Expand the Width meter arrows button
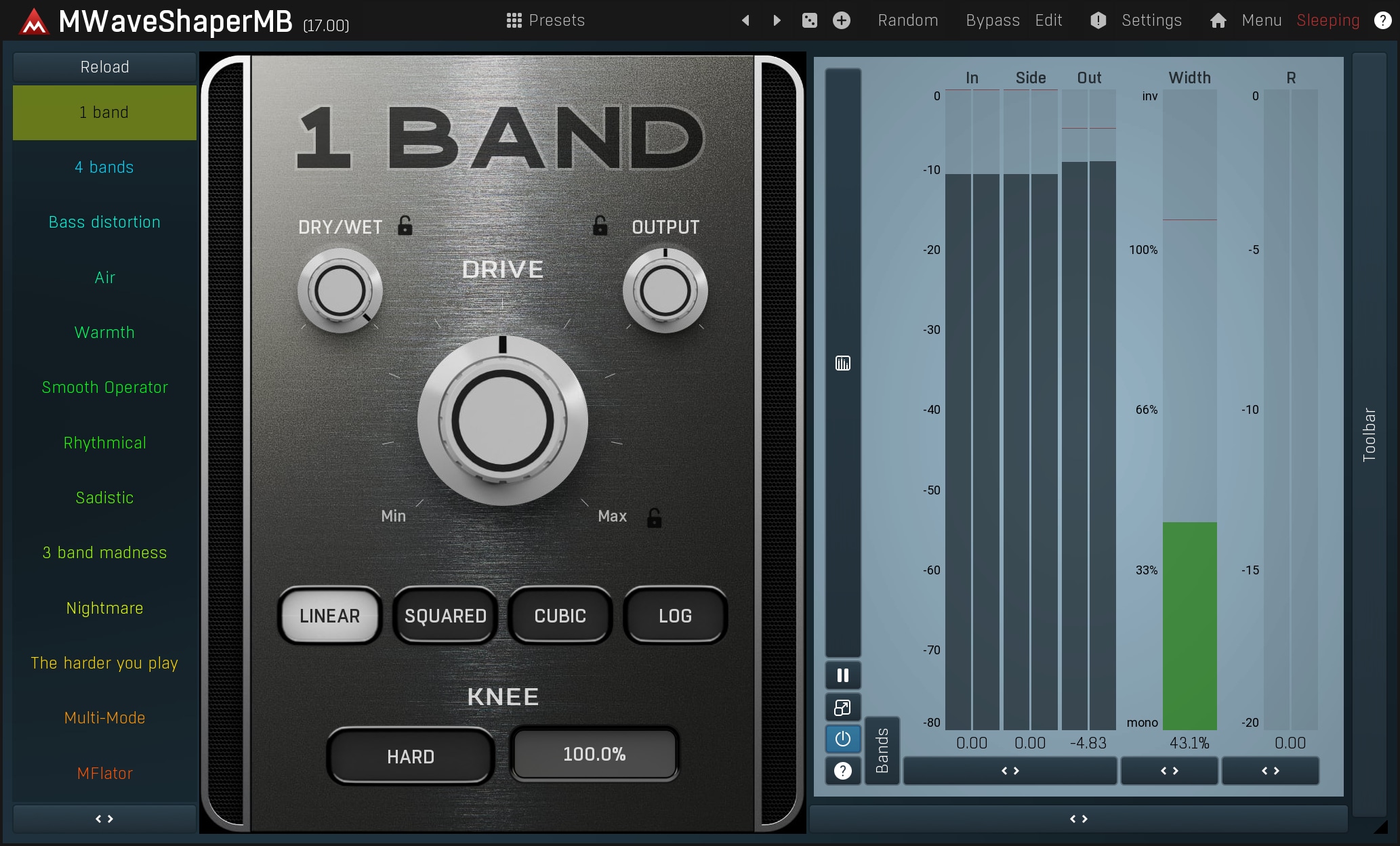Viewport: 1400px width, 846px height. [x=1169, y=771]
